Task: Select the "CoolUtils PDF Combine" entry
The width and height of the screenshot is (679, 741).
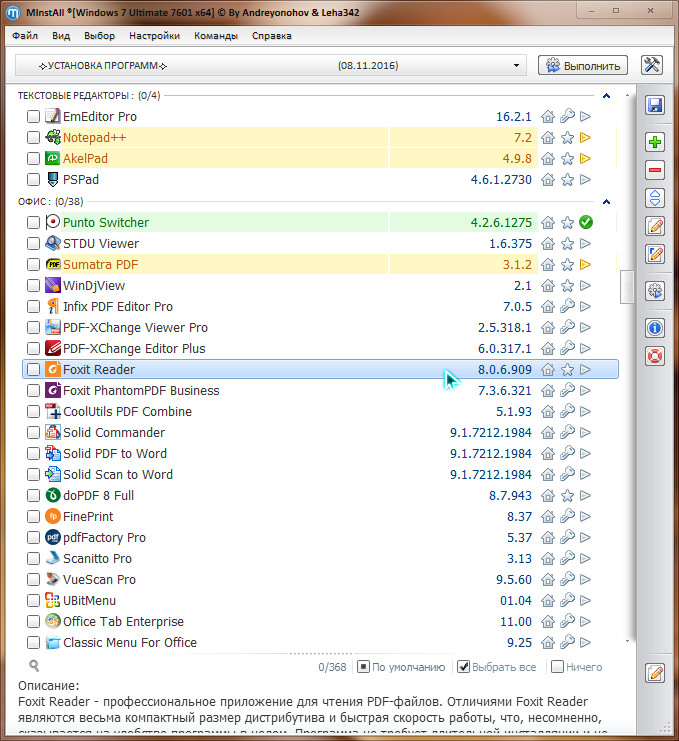Action: [320, 412]
